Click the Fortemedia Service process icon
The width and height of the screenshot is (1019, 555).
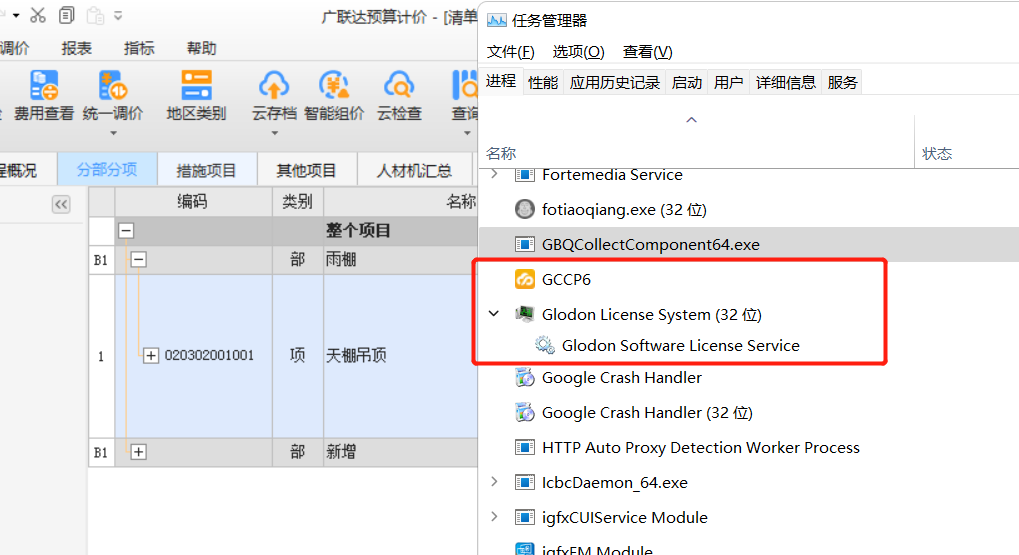[x=524, y=174]
